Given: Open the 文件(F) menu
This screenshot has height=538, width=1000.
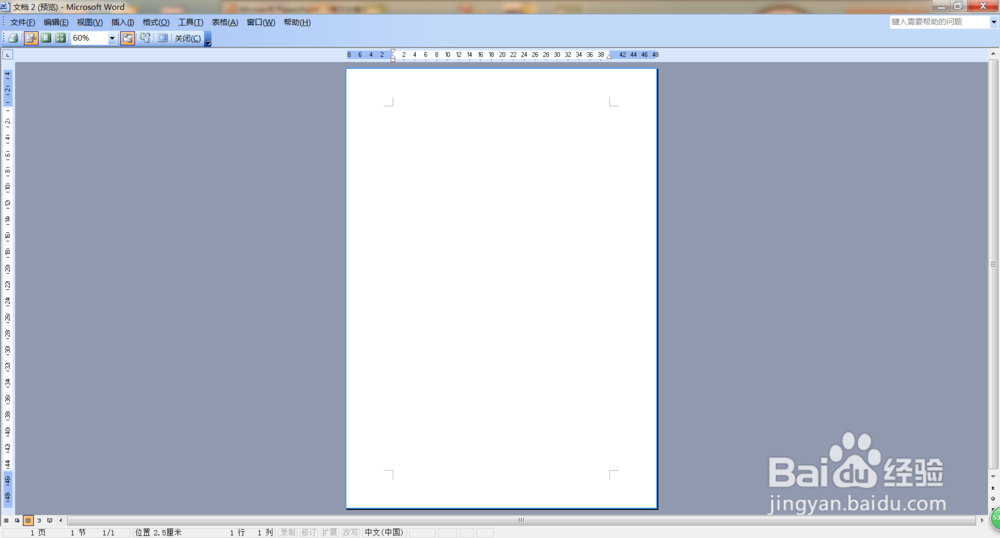Looking at the screenshot, I should pyautogui.click(x=22, y=22).
